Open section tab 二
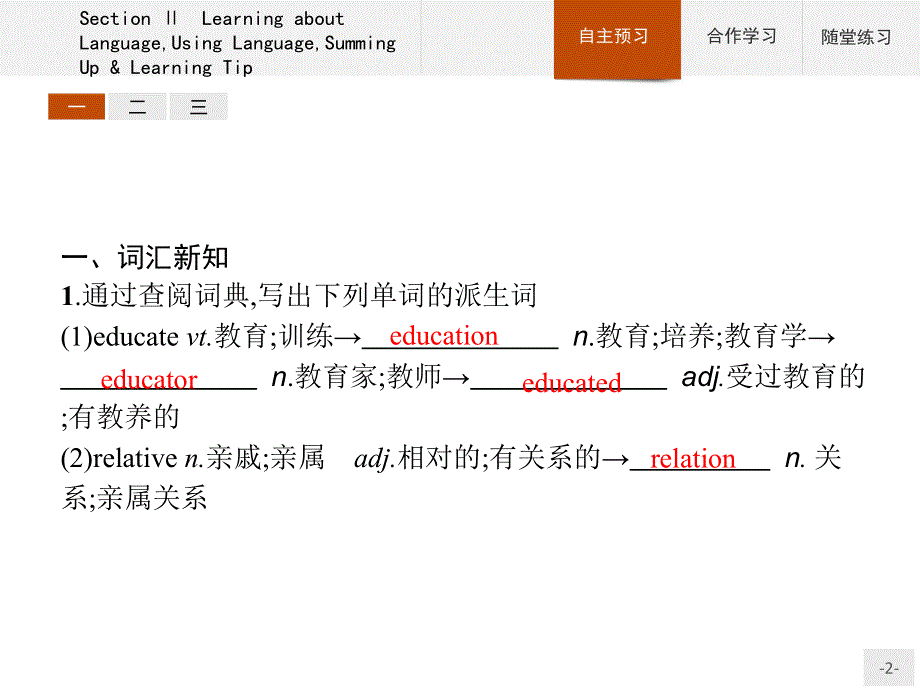920x690 pixels. pyautogui.click(x=137, y=106)
